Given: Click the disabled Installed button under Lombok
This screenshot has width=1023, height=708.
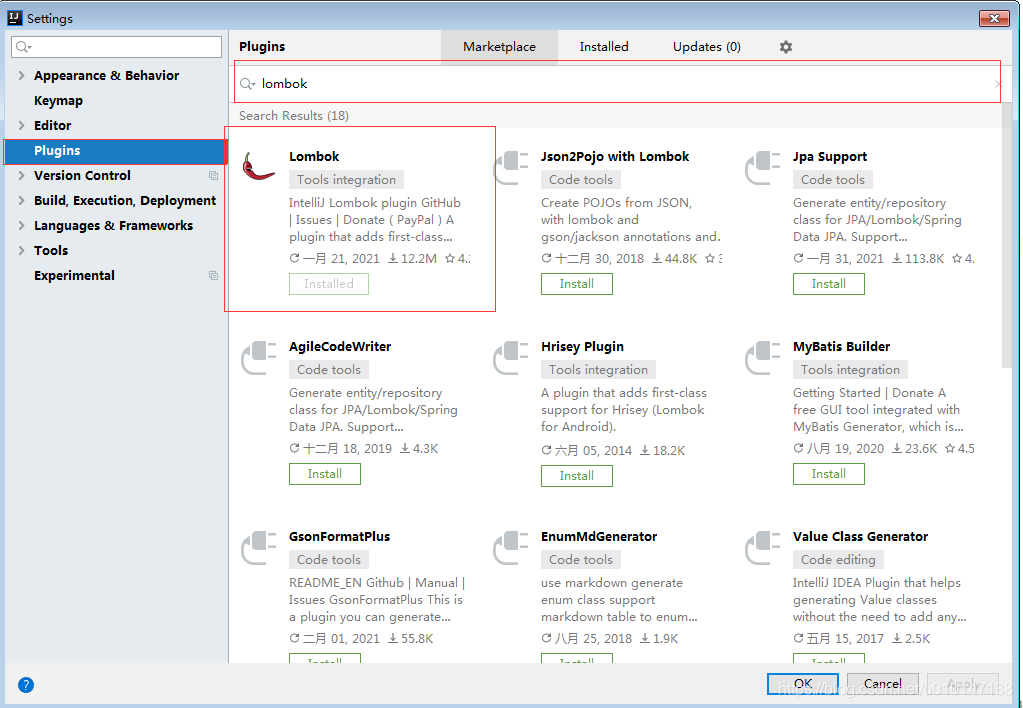Looking at the screenshot, I should [329, 284].
